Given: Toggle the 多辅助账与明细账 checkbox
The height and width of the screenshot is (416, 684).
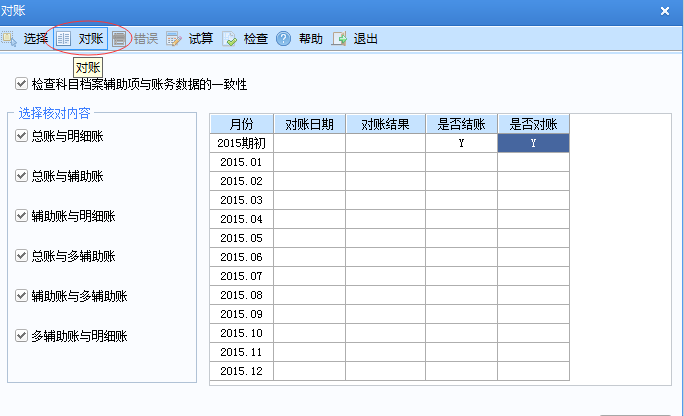Looking at the screenshot, I should pos(22,336).
